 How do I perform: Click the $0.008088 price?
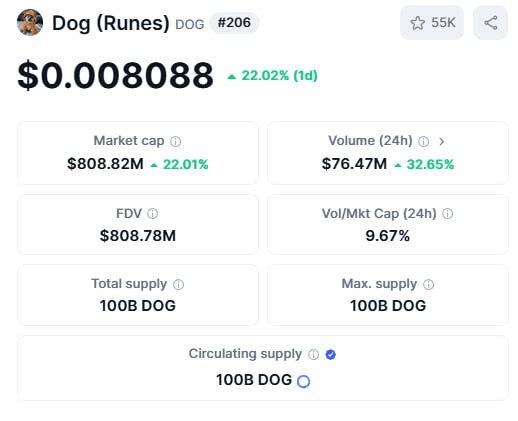[115, 75]
